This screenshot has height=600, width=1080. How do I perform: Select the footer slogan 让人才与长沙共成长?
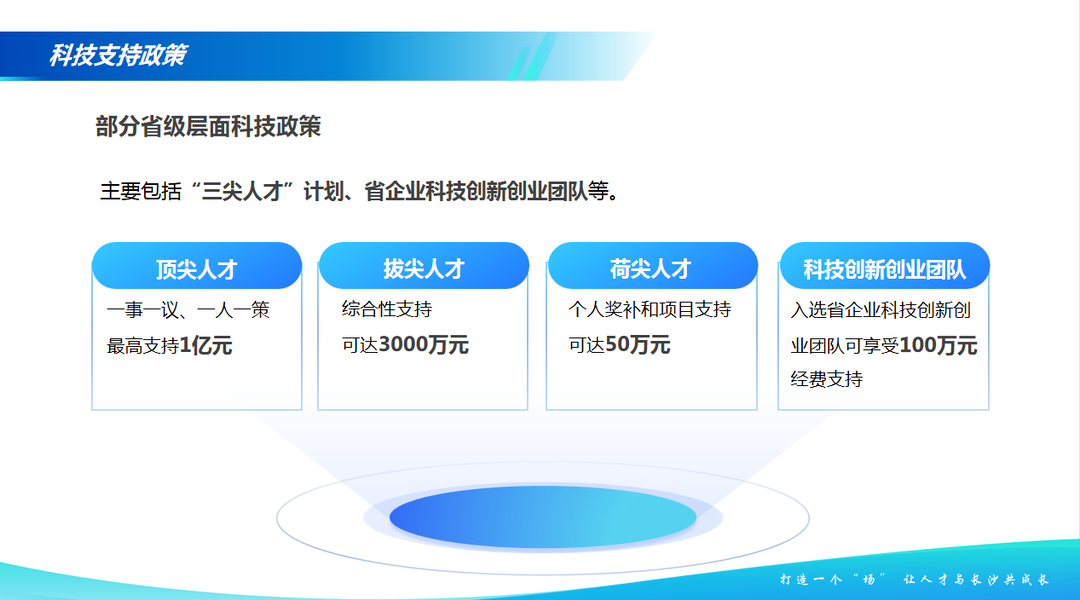[975, 580]
